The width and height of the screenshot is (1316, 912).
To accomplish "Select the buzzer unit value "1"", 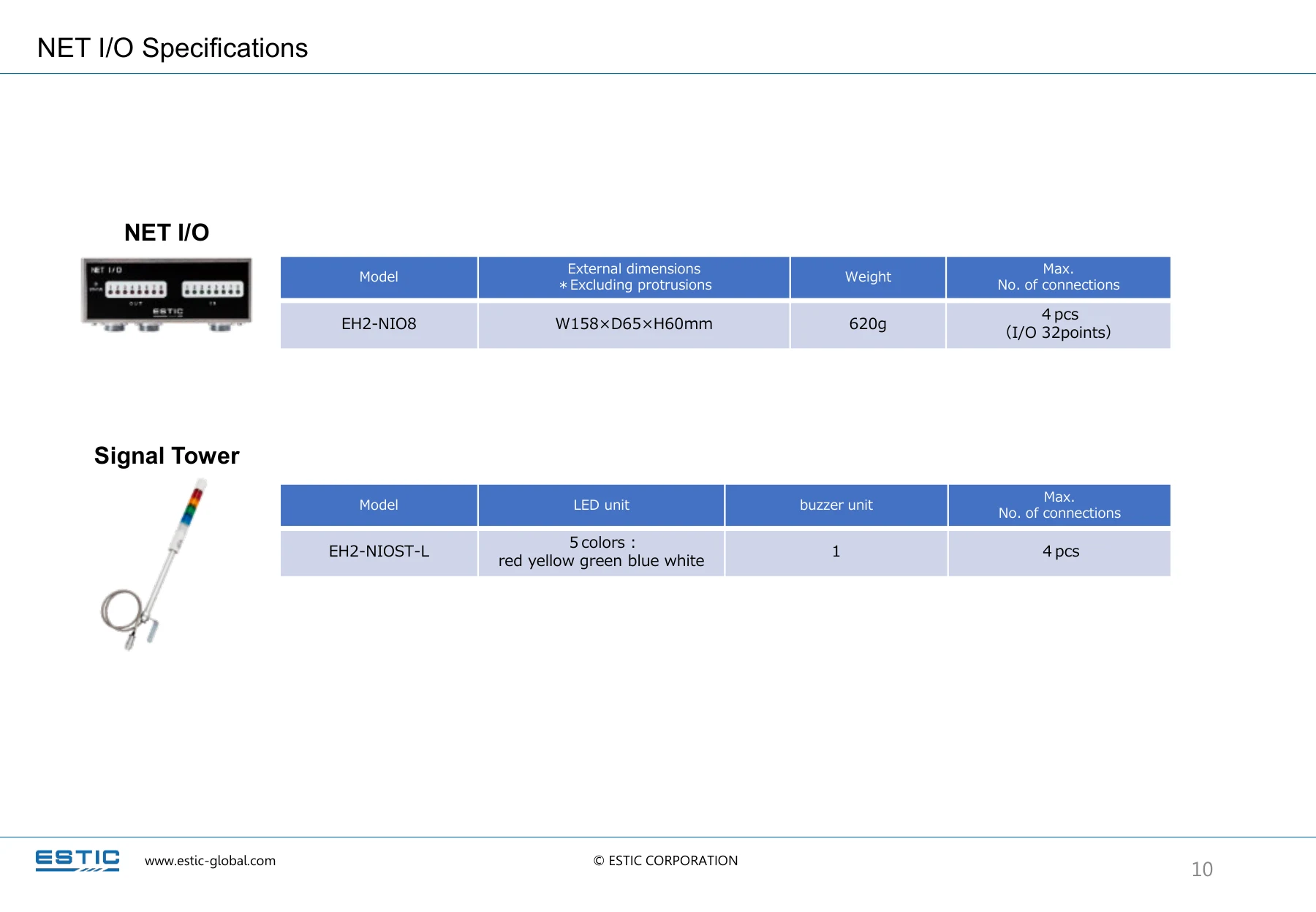I will click(836, 553).
